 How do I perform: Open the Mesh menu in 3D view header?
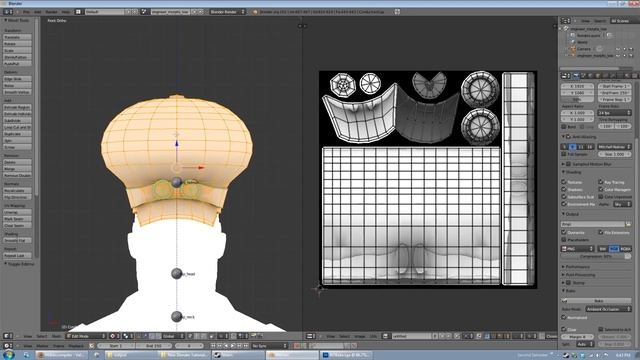(56, 336)
